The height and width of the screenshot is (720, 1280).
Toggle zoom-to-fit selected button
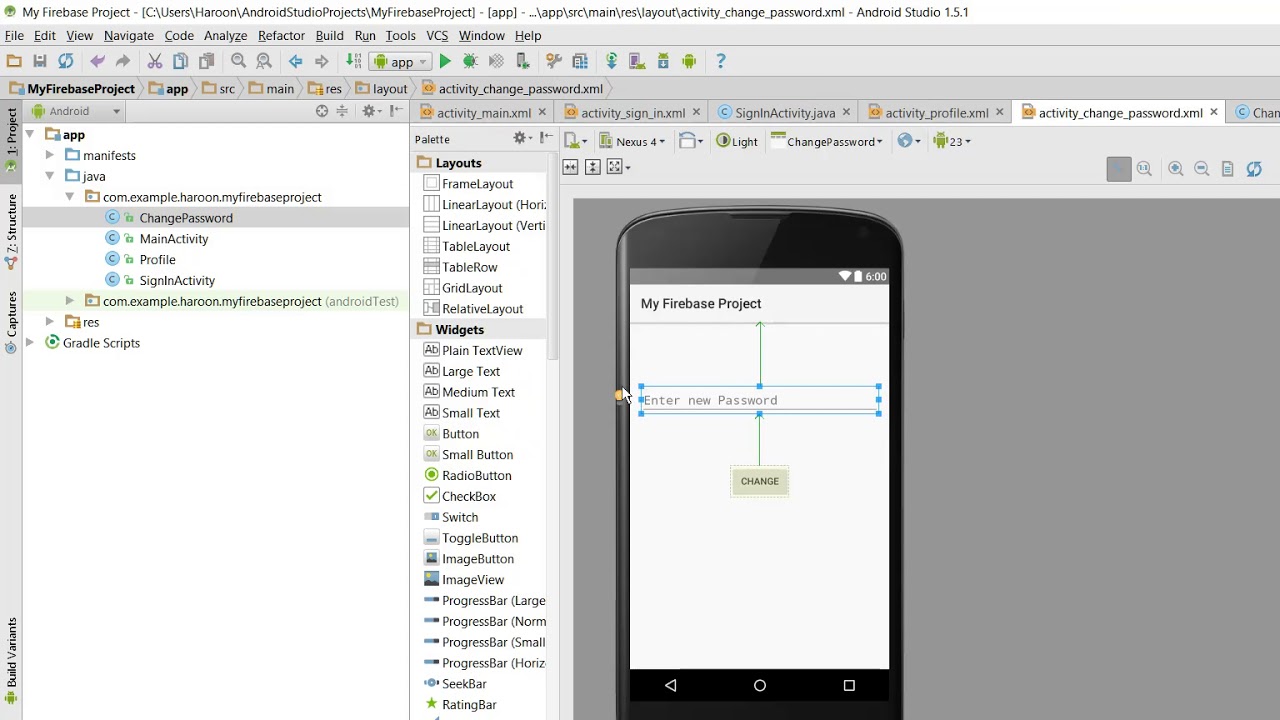tap(1118, 169)
